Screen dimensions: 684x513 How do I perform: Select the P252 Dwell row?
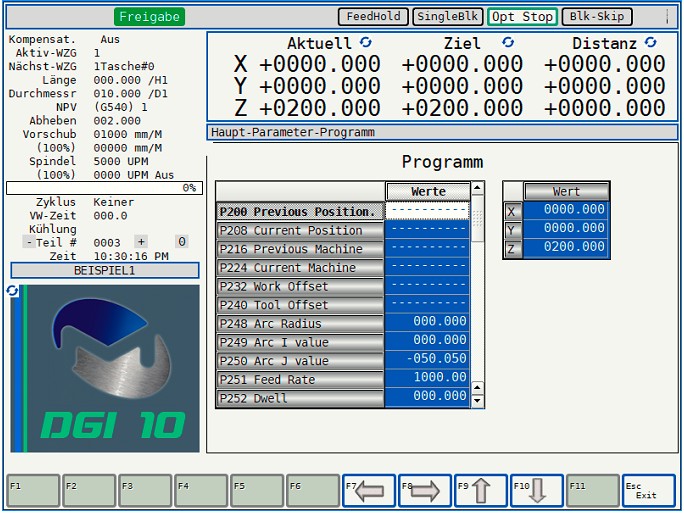point(300,398)
